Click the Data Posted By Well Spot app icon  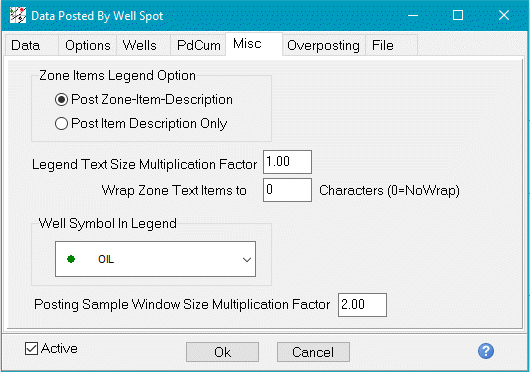point(18,16)
